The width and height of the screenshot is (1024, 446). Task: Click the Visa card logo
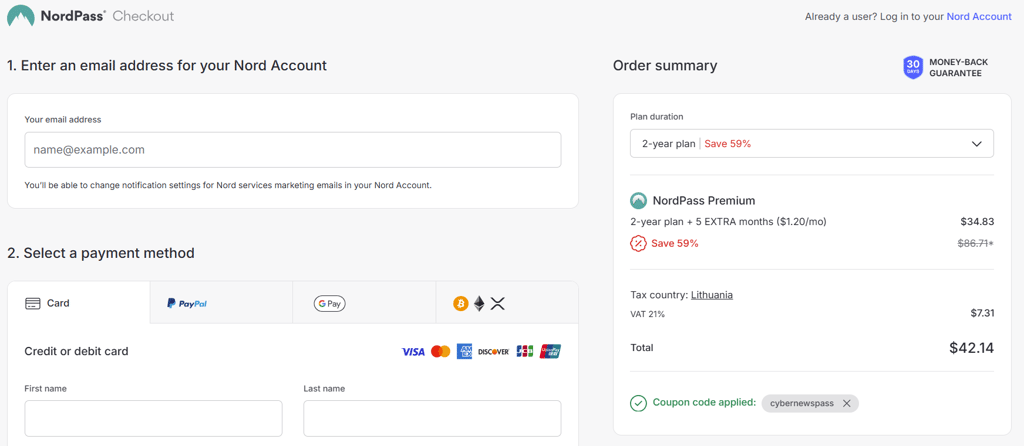click(x=413, y=351)
